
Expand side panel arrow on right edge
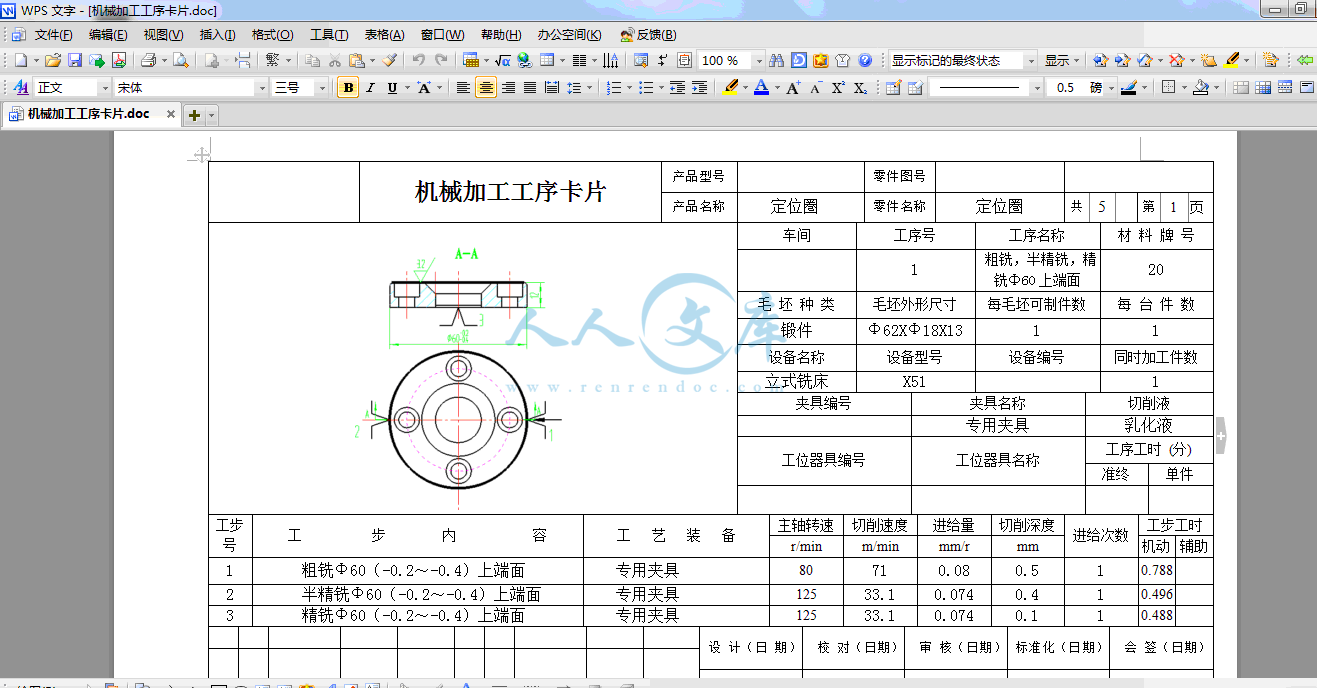point(1220,437)
